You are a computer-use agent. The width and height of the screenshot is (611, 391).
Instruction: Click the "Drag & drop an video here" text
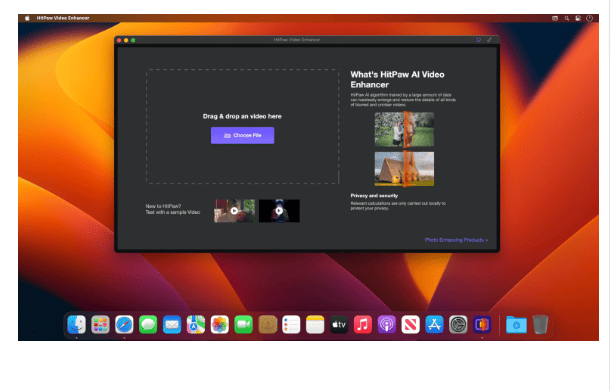242,116
